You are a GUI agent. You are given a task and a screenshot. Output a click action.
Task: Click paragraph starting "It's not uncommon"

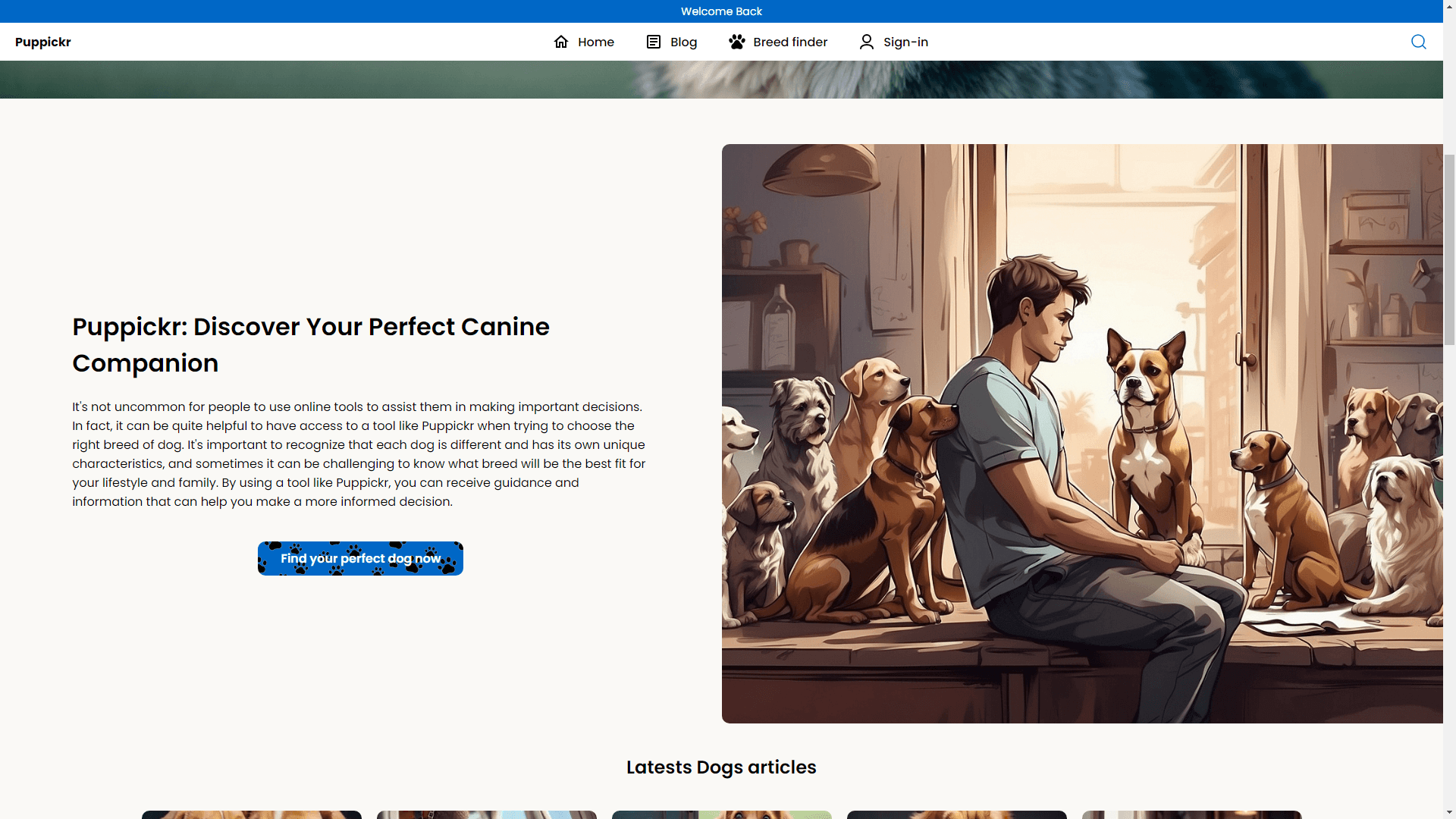point(359,454)
